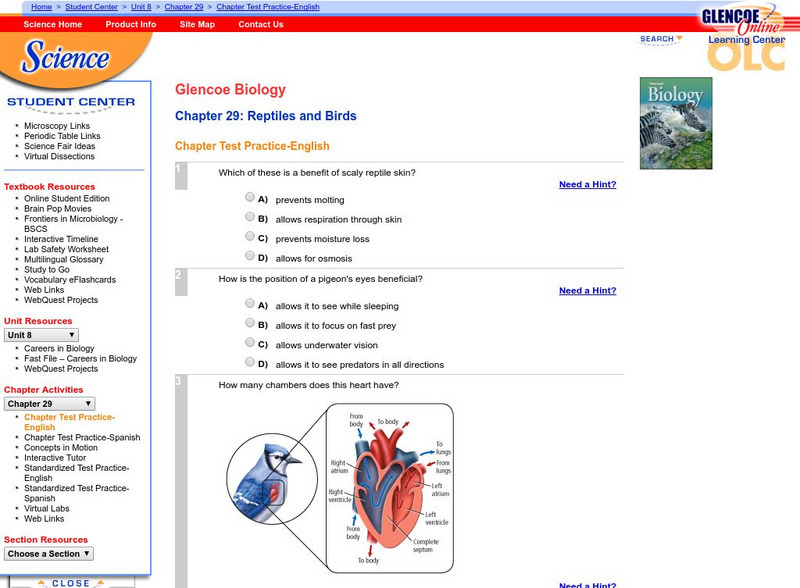The height and width of the screenshot is (588, 800).
Task: Open Fast File – Careers in Biology
Action: [x=81, y=358]
